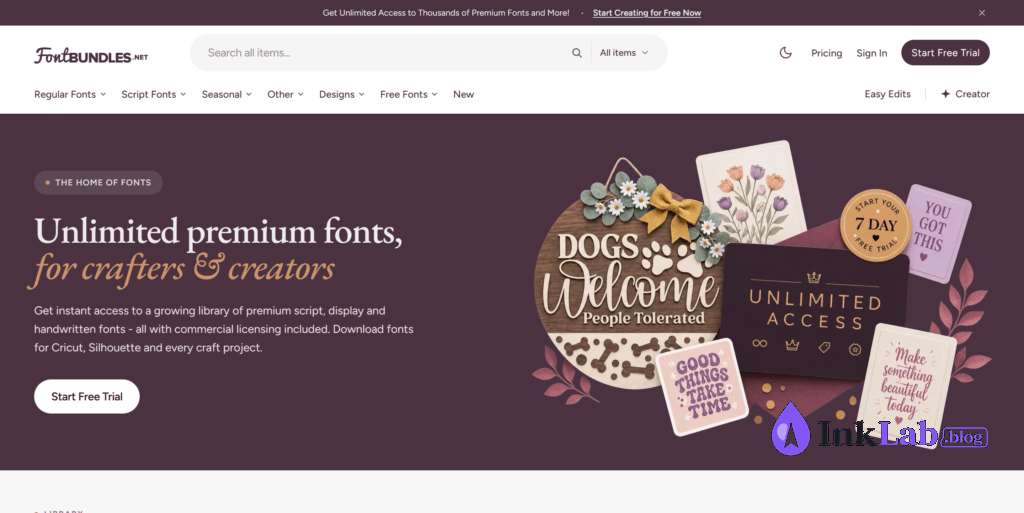This screenshot has height=513, width=1024.
Task: Click the FontBundles.net logo
Action: point(91,55)
